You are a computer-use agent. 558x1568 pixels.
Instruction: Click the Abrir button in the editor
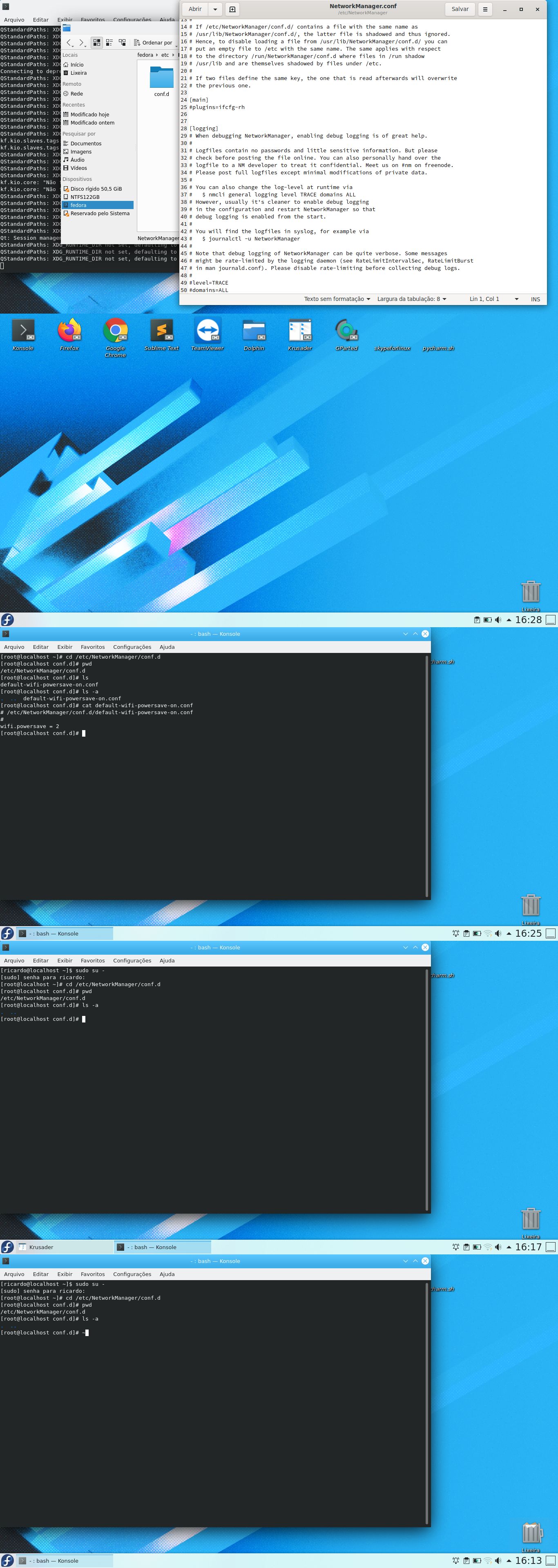pos(195,9)
